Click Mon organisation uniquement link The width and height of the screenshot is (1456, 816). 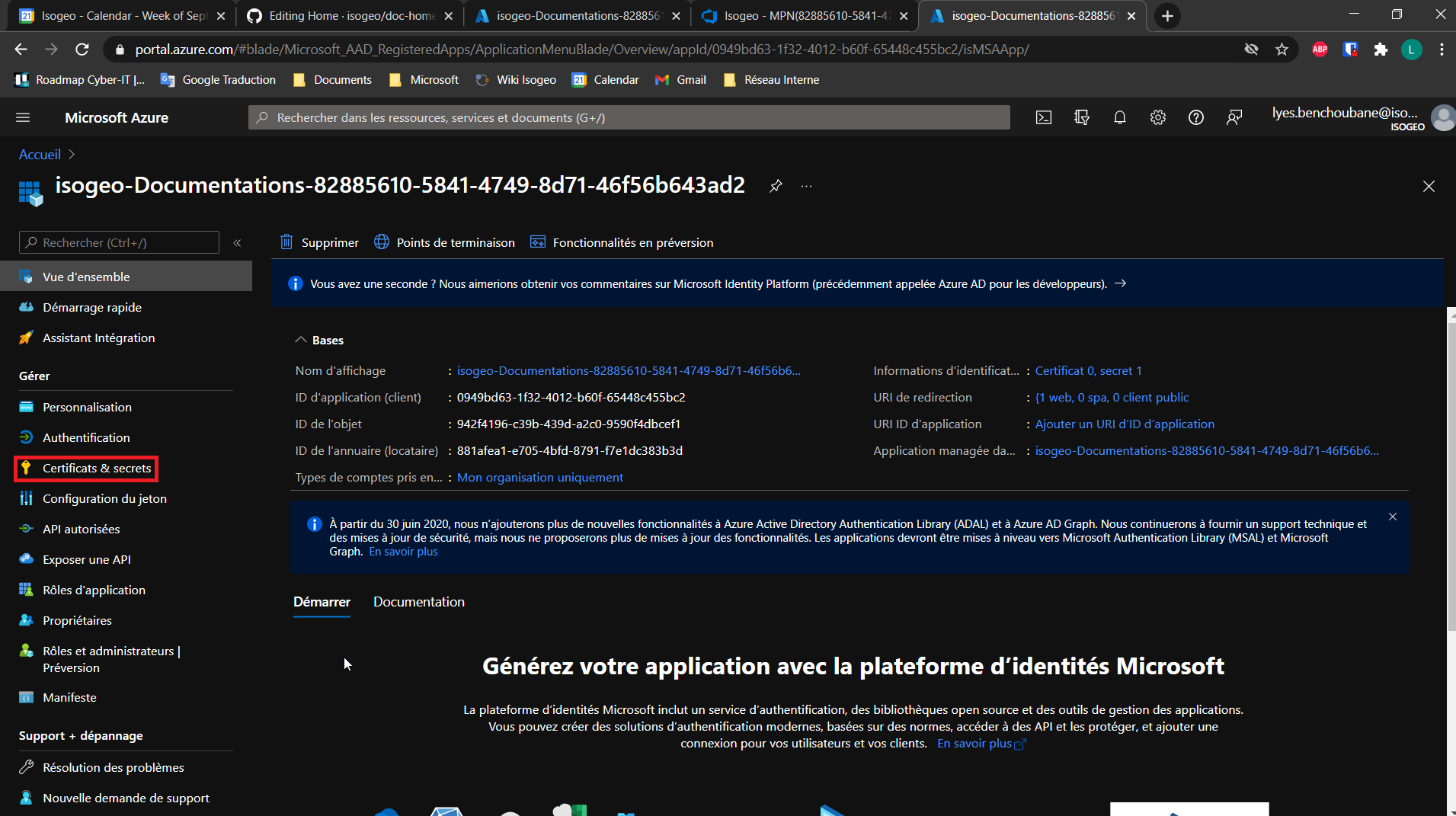pyautogui.click(x=540, y=477)
